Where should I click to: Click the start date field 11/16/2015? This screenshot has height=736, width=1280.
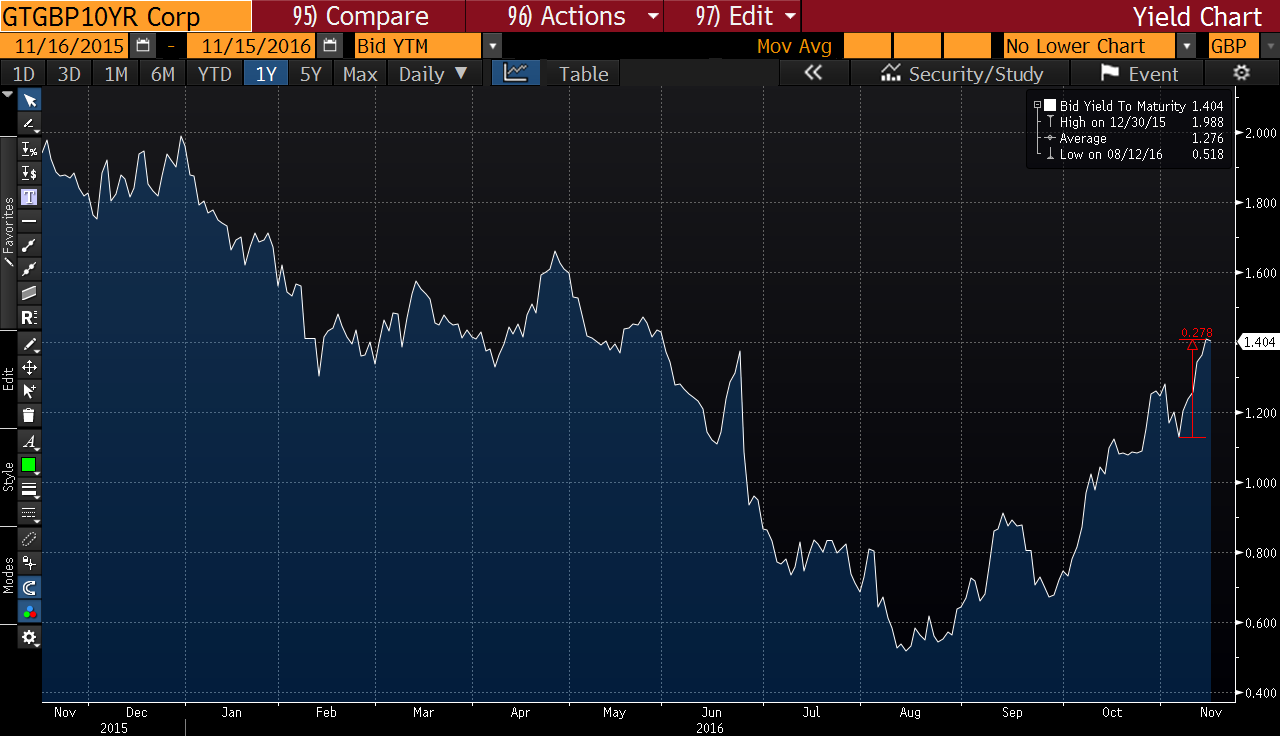[64, 46]
